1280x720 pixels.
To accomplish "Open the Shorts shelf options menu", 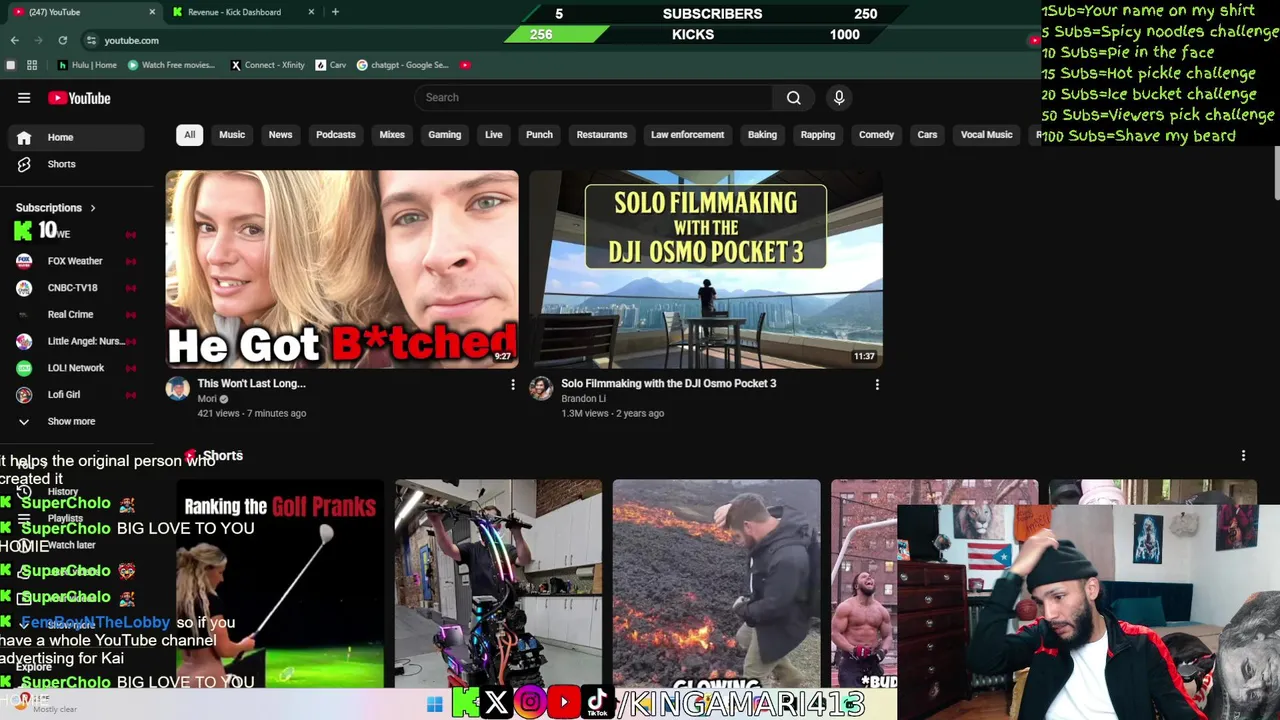I will click(x=1243, y=456).
